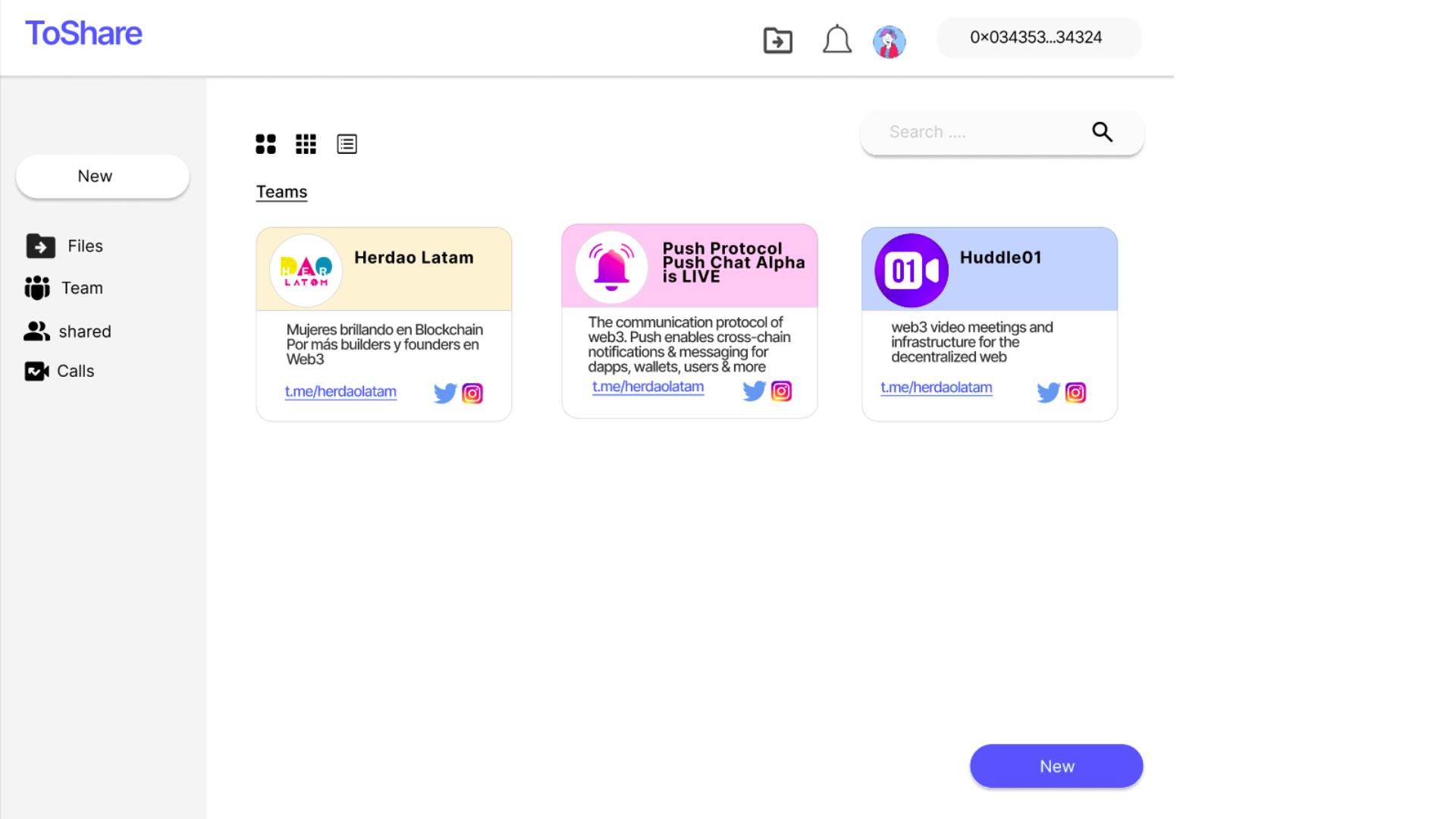Click Push Protocol card's t.me/herdaolatam link
Viewport: 1456px width, 819px height.
point(648,387)
